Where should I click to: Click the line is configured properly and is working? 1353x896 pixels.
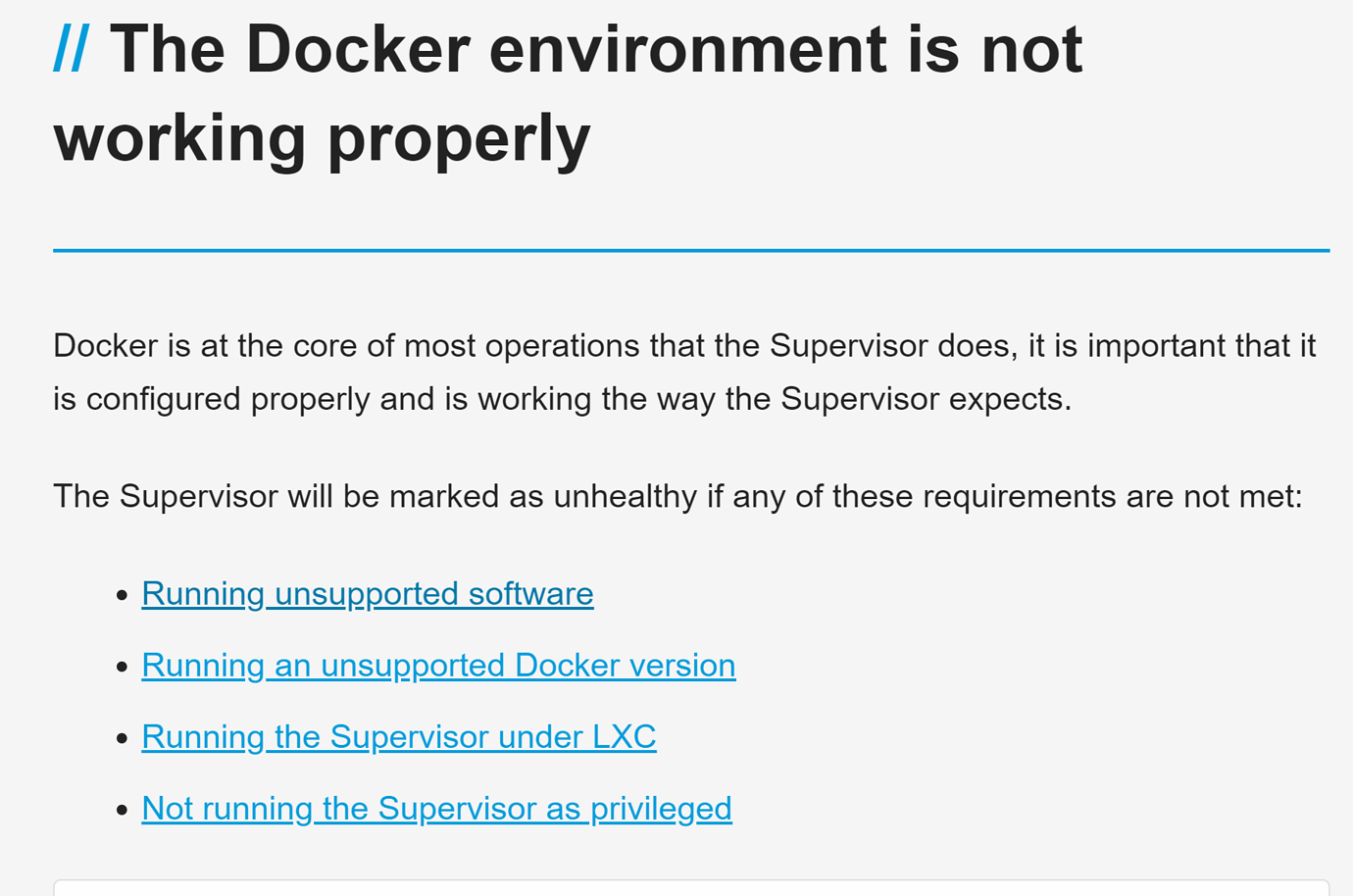(x=563, y=399)
